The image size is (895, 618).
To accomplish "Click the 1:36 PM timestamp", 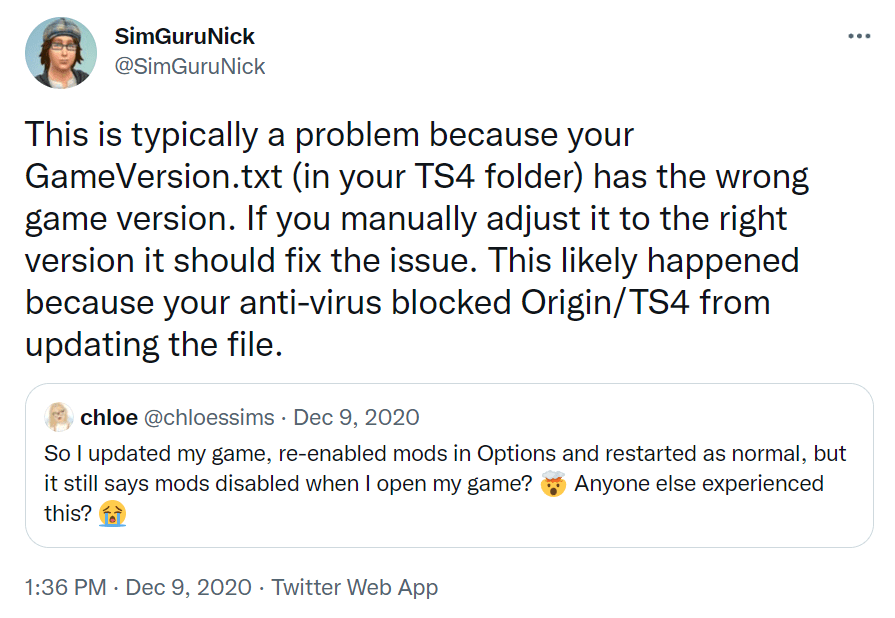I will tap(65, 587).
